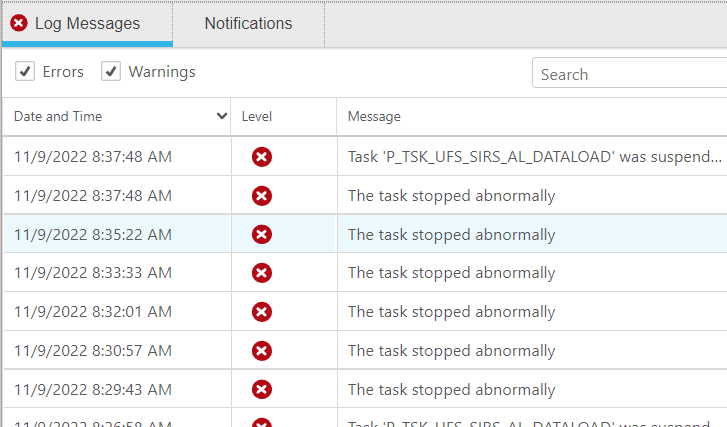Click error icon in 8:32:01 AM row
Screen dimensions: 727x427
click(x=261, y=312)
